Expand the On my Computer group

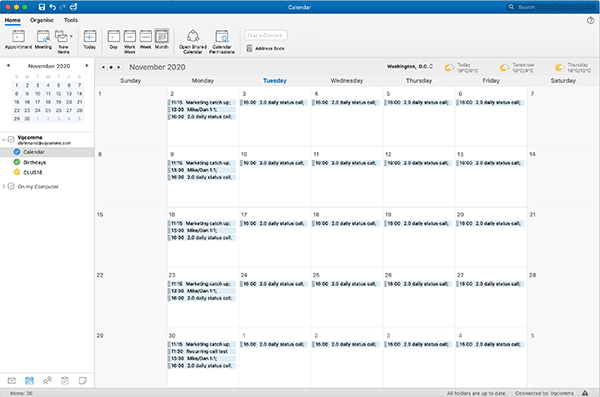(4, 186)
